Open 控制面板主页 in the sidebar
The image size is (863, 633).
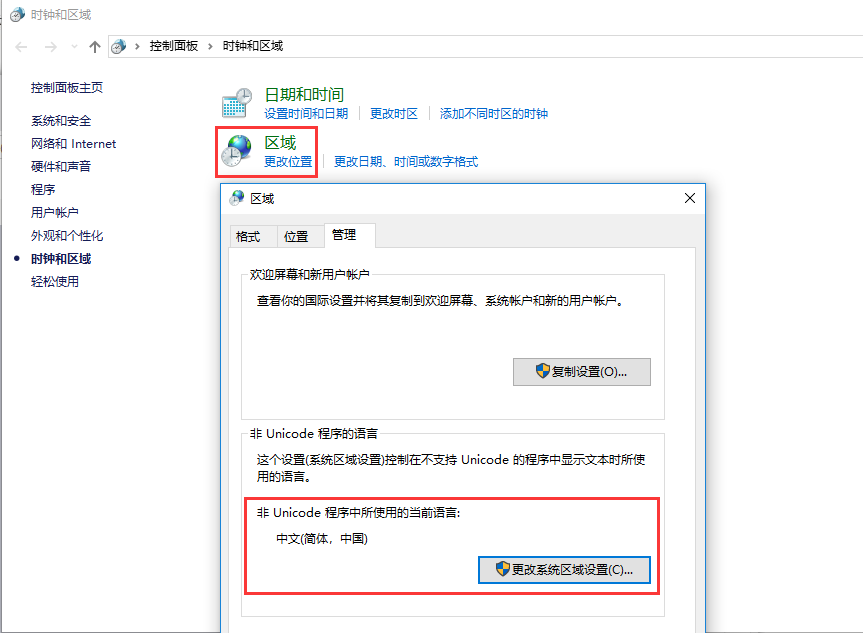67,88
